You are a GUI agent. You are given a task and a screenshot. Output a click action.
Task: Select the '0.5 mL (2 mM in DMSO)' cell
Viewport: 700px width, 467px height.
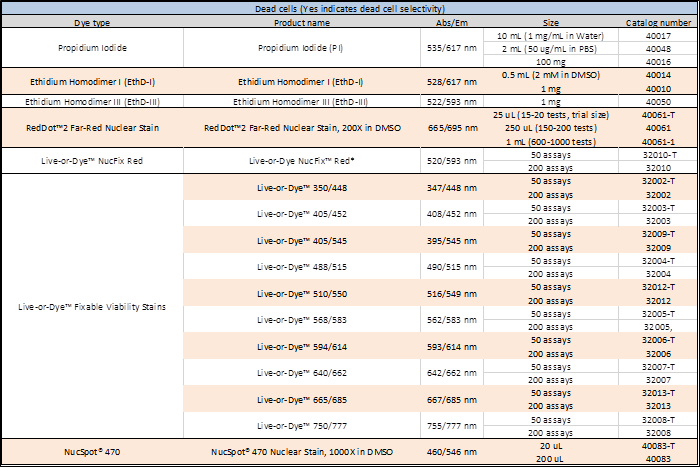click(x=550, y=75)
